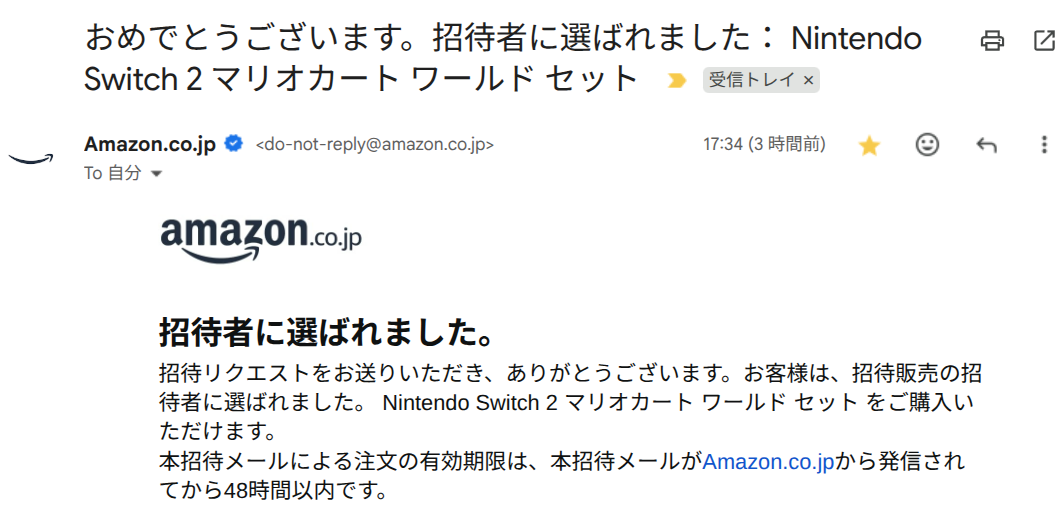Image resolution: width=1056 pixels, height=517 pixels.
Task: Select the sender name Amazon.co.jp
Action: tap(150, 144)
